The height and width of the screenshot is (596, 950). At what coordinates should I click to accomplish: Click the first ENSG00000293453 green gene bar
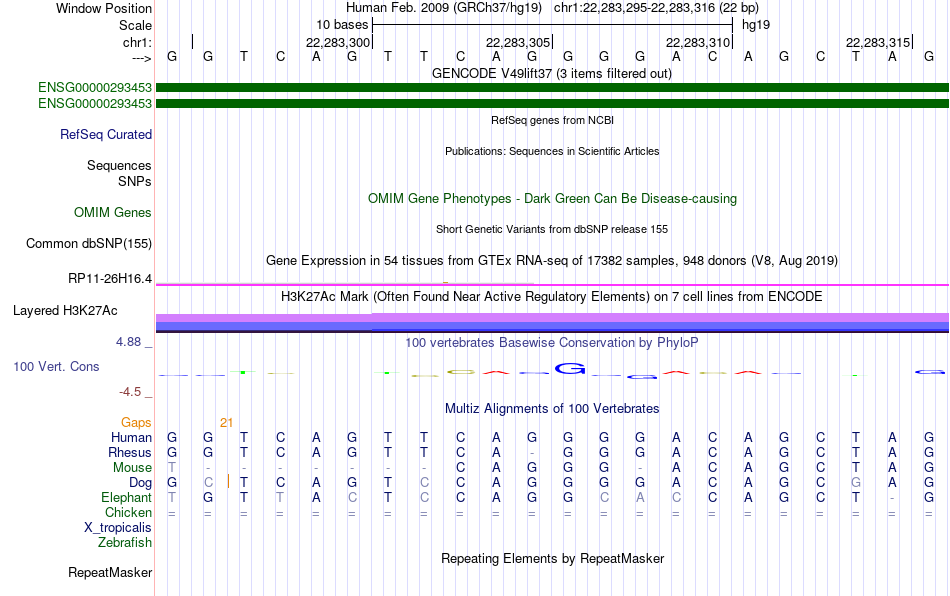click(x=552, y=87)
